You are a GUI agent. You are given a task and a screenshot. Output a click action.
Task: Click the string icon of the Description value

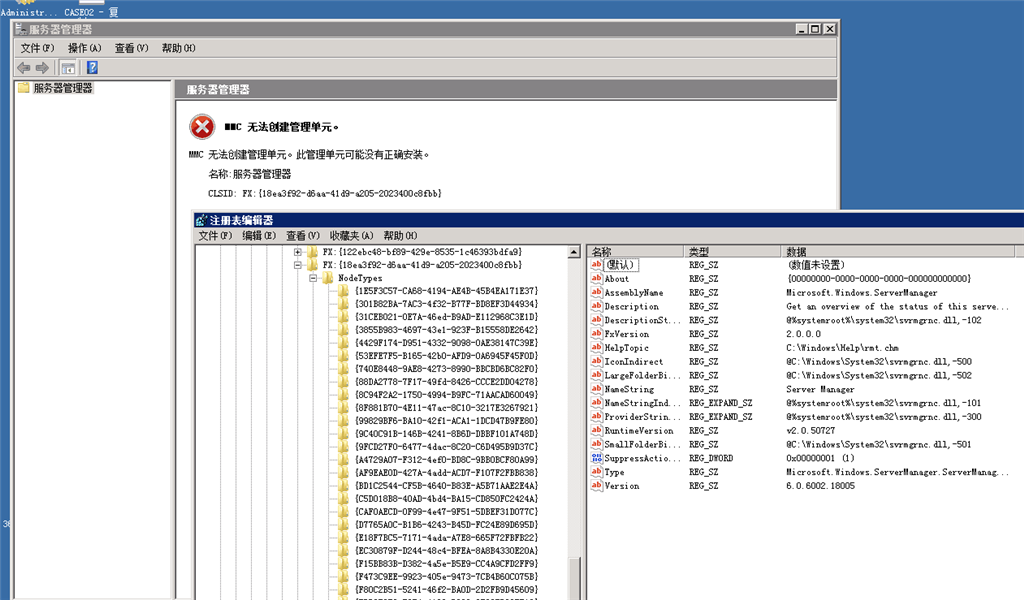[x=596, y=306]
